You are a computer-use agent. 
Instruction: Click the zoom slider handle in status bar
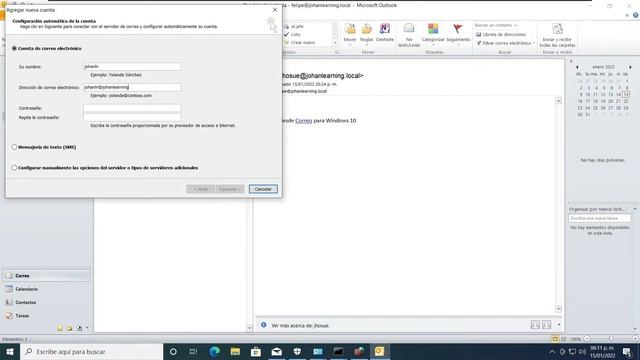[611, 339]
